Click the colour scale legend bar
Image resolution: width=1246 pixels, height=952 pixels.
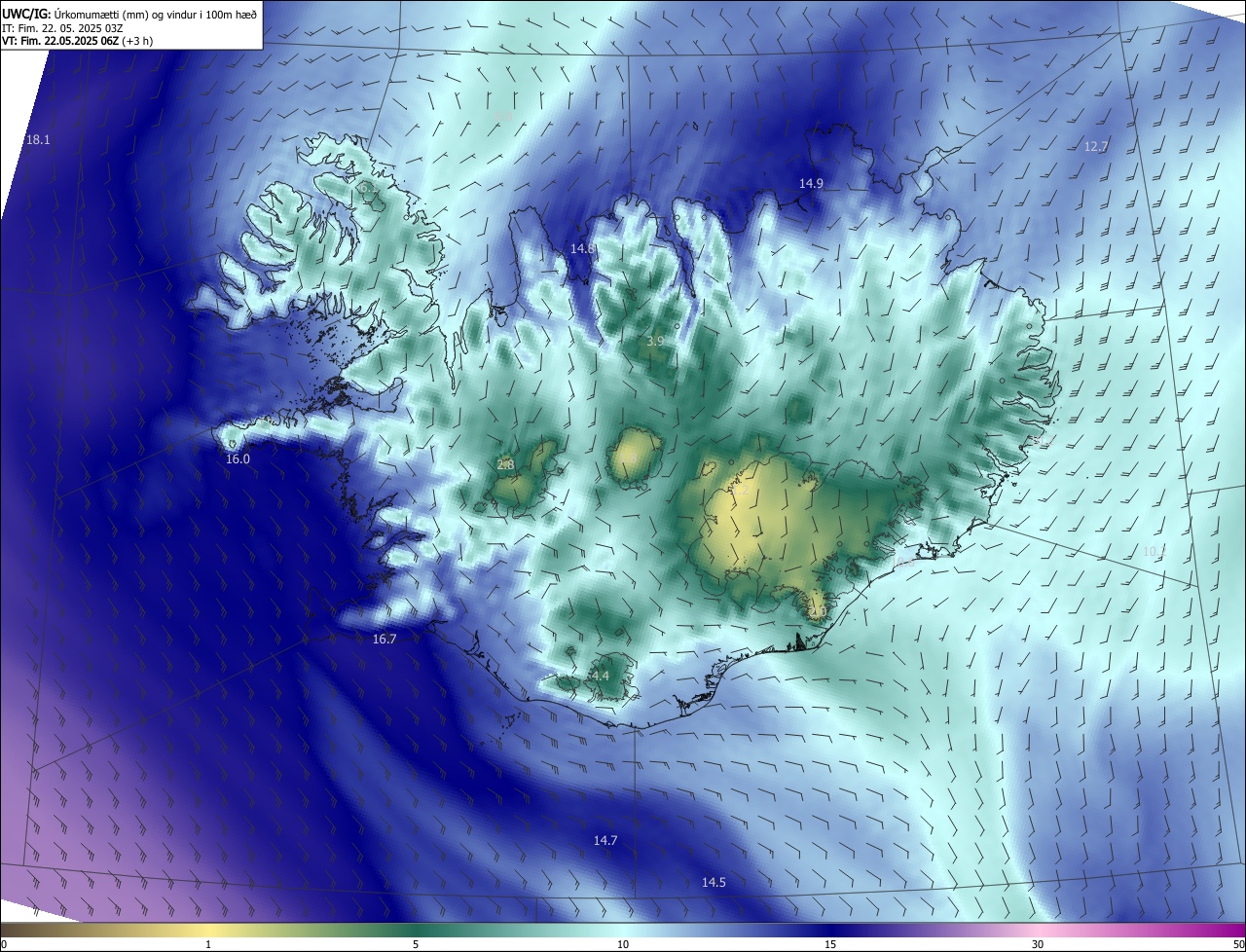623,929
